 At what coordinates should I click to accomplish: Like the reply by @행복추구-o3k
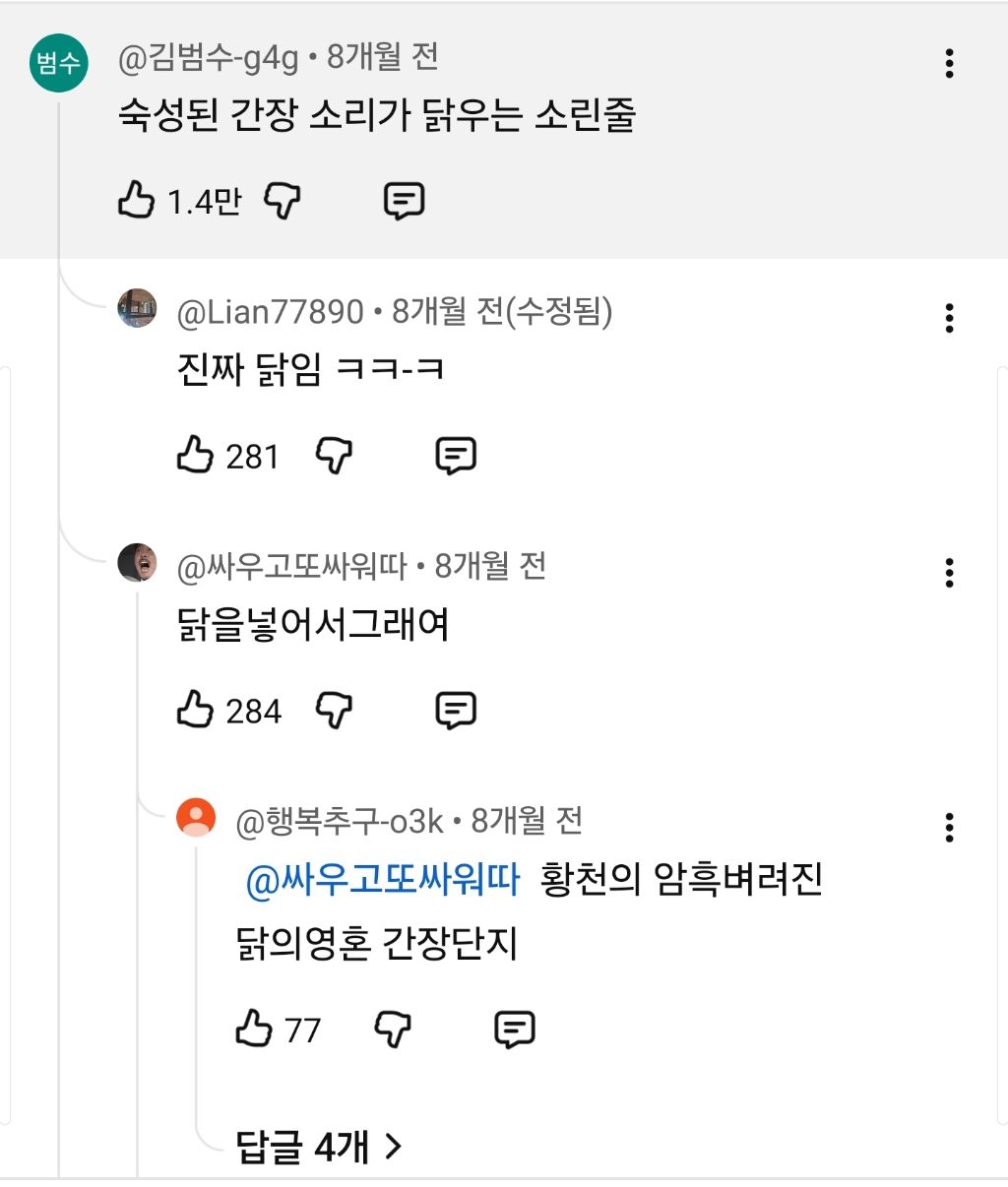(254, 1030)
